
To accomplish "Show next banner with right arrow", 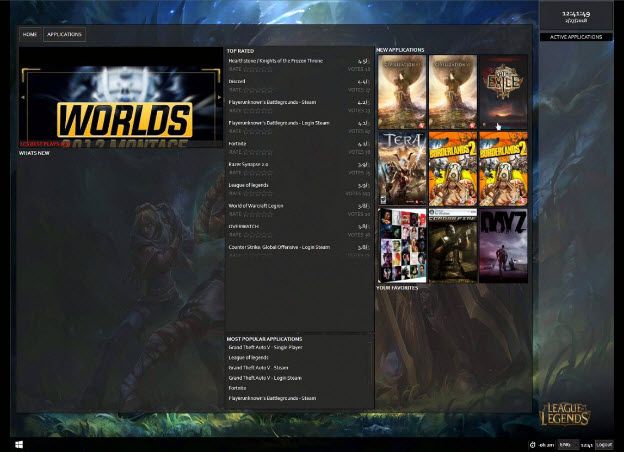I will tap(219, 97).
